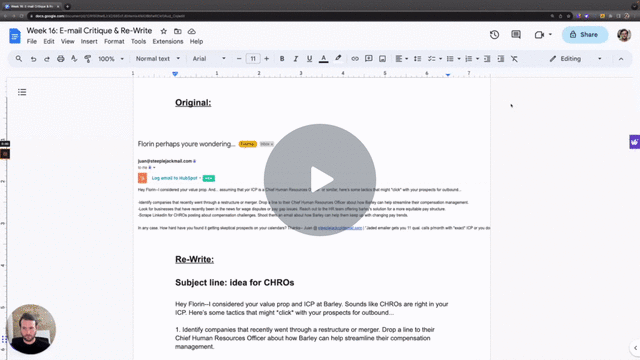Viewport: 640px width, 360px height.
Task: Open the File menu
Action: point(31,42)
